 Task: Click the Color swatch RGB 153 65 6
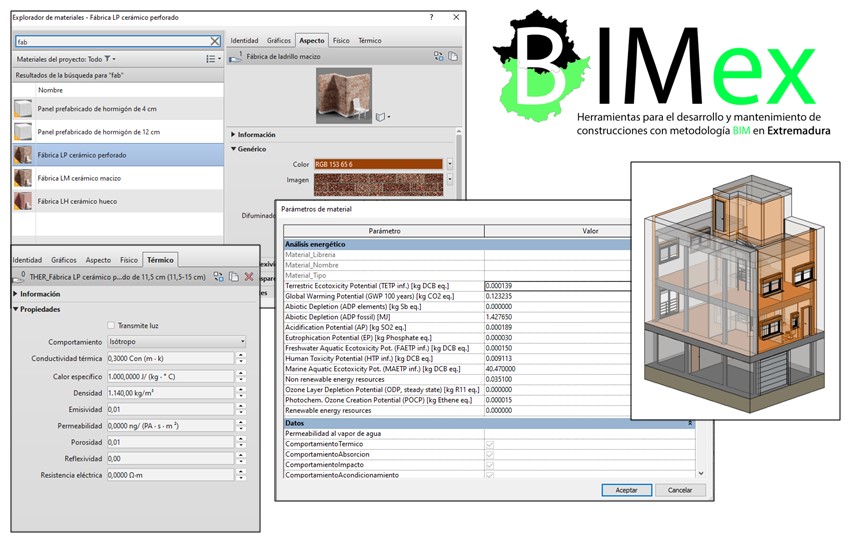pyautogui.click(x=378, y=164)
